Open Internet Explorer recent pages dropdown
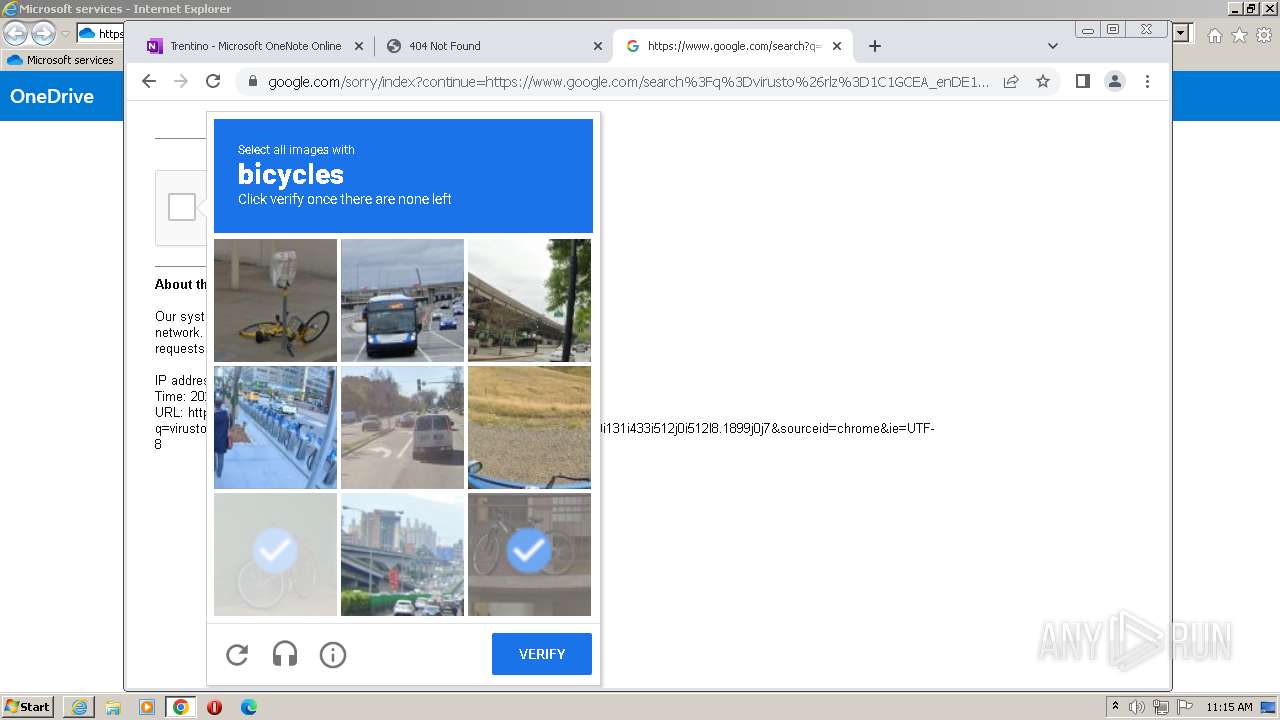Viewport: 1280px width, 720px height. 65,34
